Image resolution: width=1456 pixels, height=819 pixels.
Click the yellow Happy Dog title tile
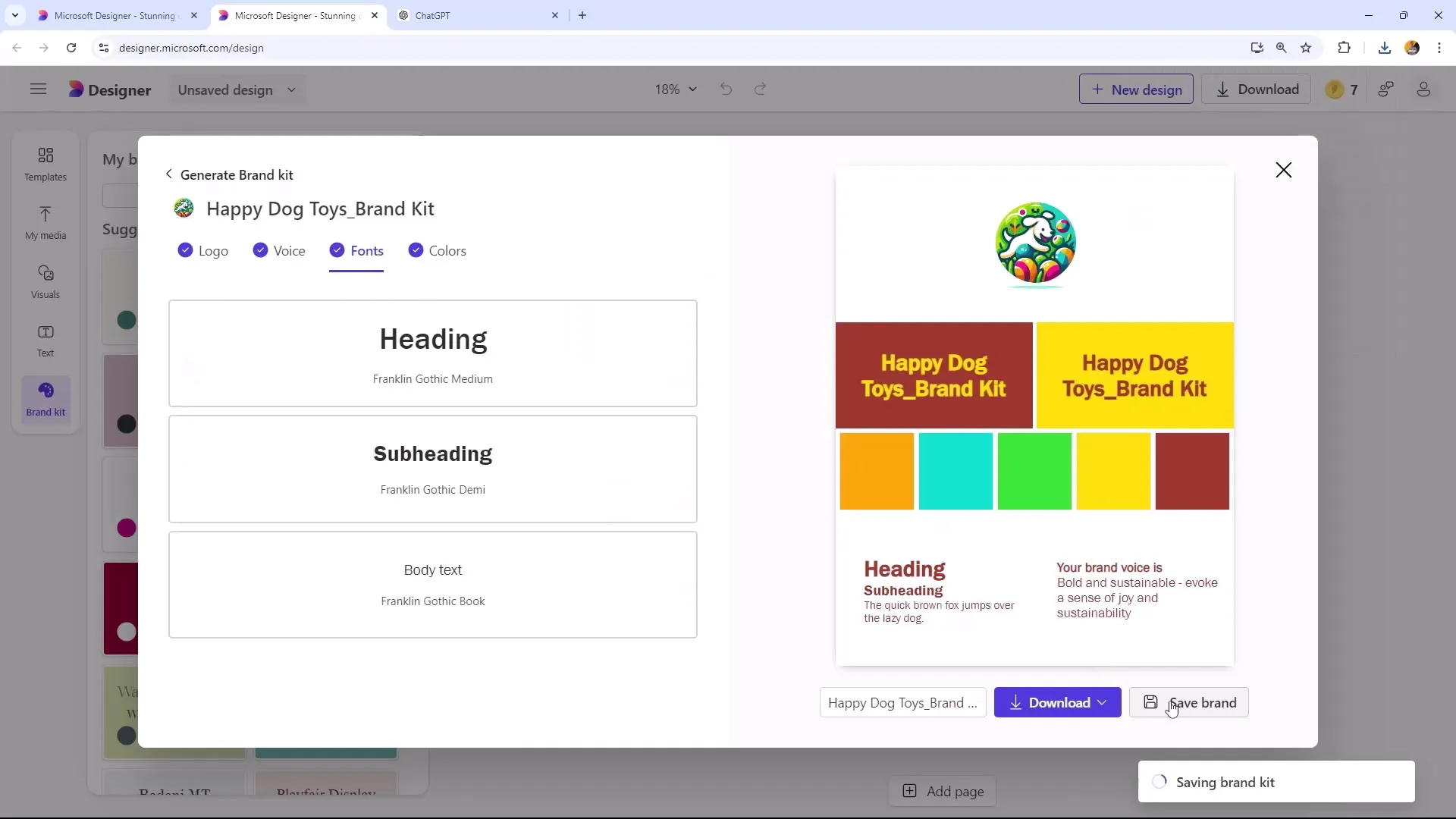[x=1134, y=375]
